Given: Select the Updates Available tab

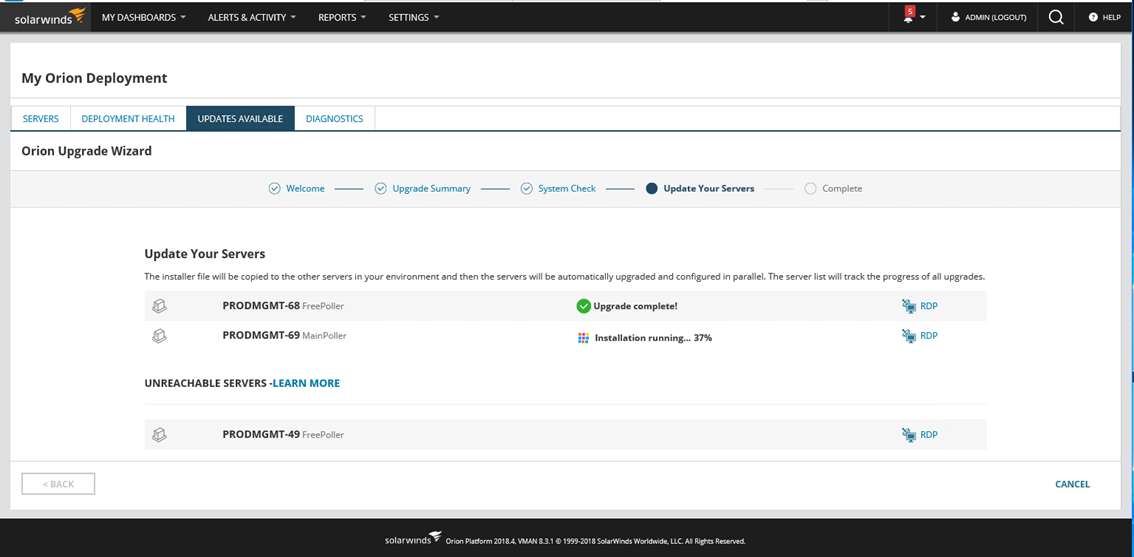Looking at the screenshot, I should (240, 119).
